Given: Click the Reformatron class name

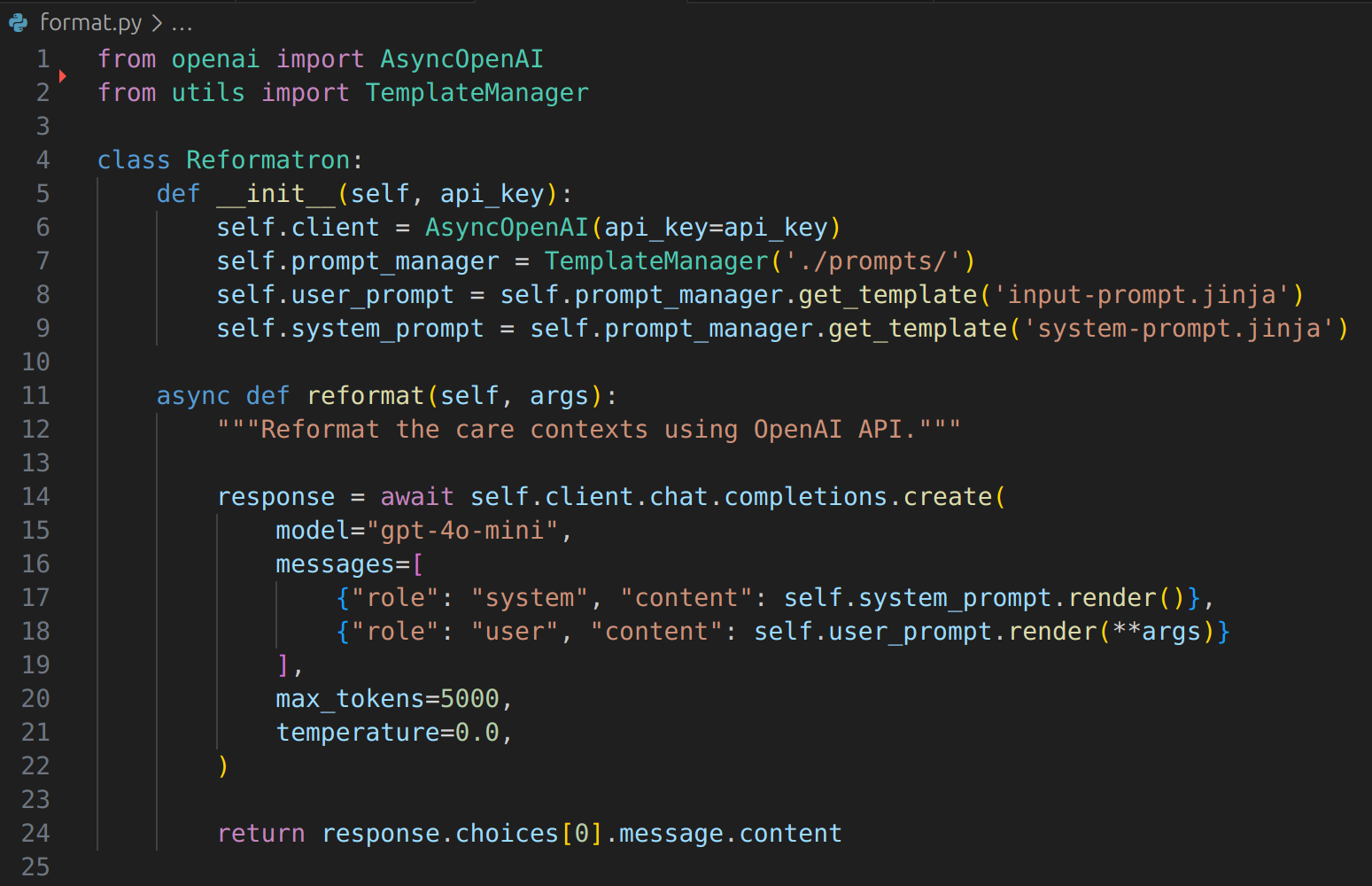Looking at the screenshot, I should click(x=267, y=160).
